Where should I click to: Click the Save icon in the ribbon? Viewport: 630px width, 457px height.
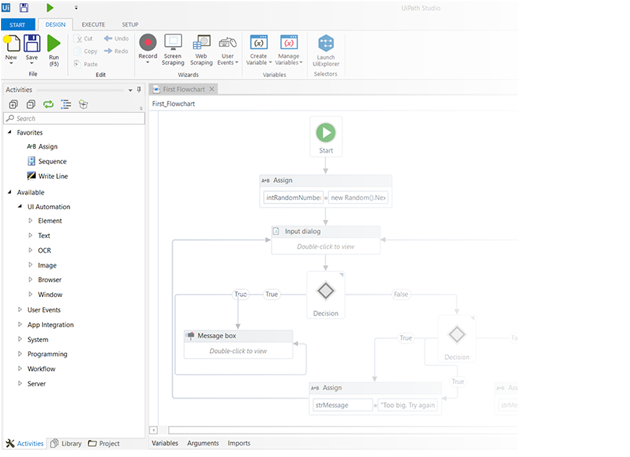32,43
